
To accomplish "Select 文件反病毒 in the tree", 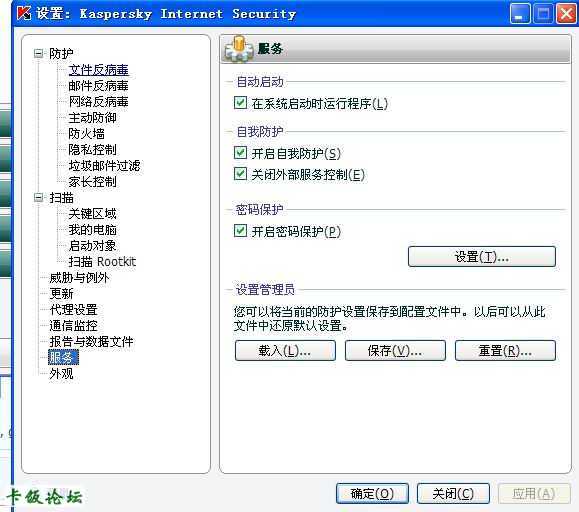I will pyautogui.click(x=99, y=70).
